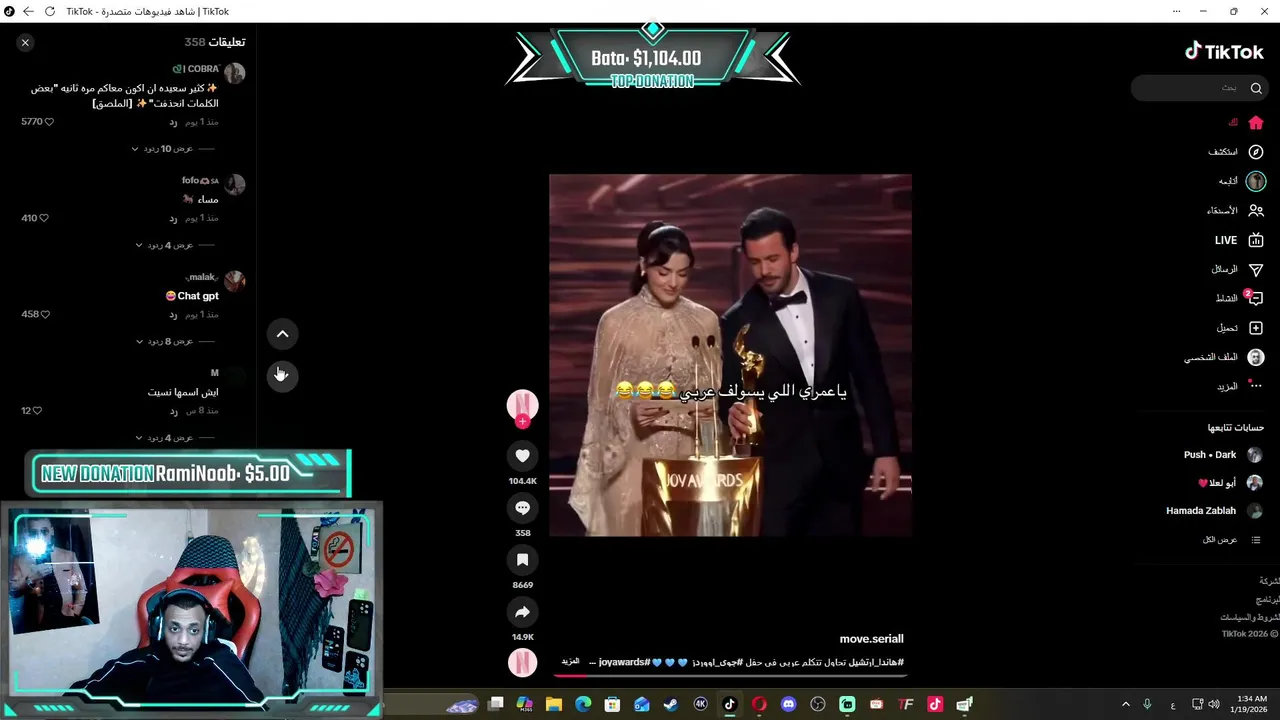Like malak's Chat gpt comment heart
The width and height of the screenshot is (1280, 720).
point(44,314)
